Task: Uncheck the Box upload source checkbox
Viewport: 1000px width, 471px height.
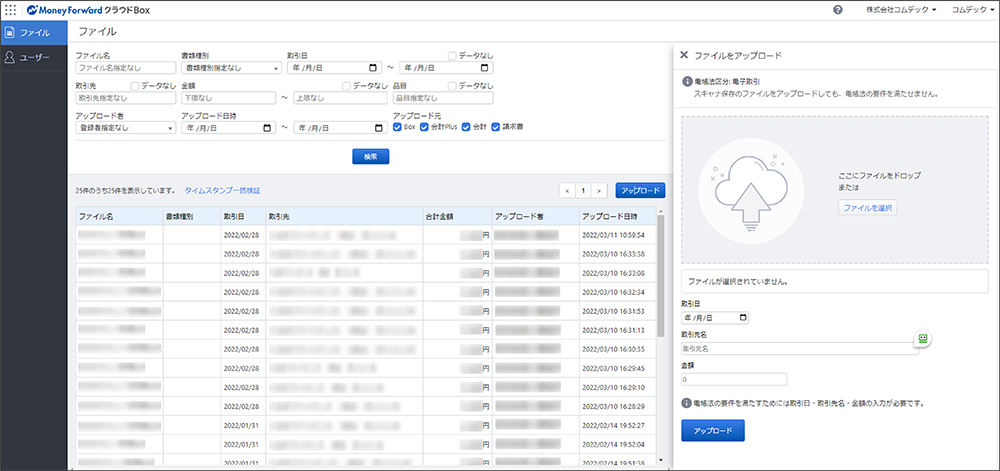Action: [x=398, y=127]
